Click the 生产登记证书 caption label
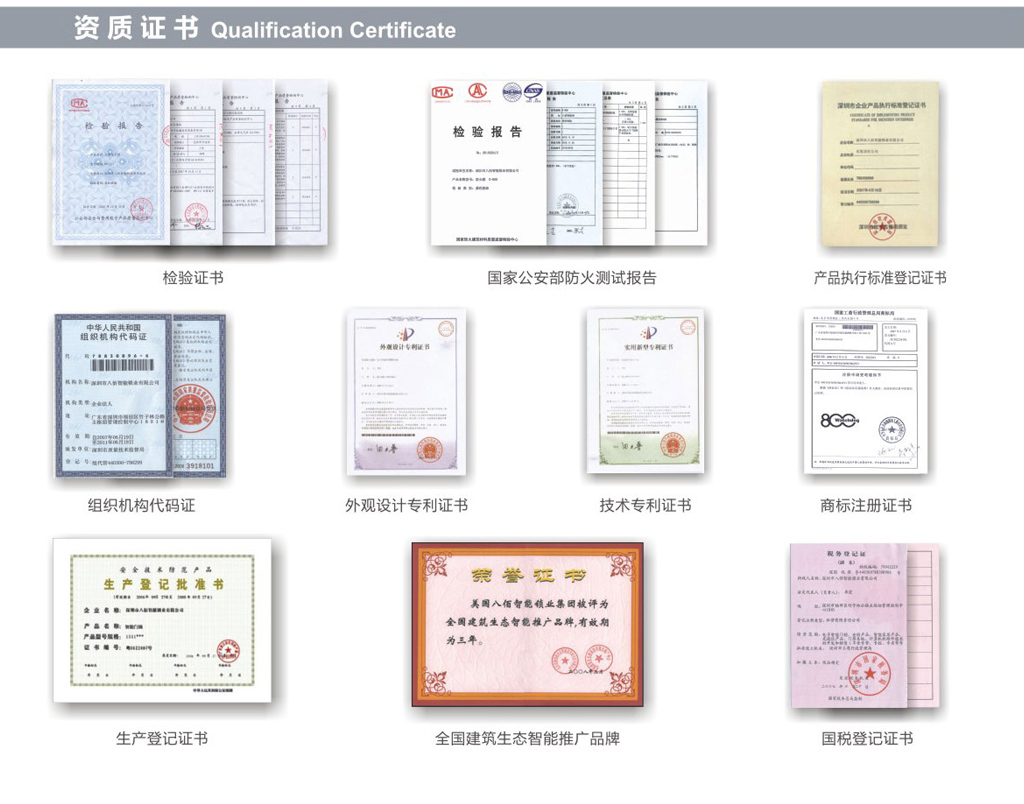 coord(162,739)
